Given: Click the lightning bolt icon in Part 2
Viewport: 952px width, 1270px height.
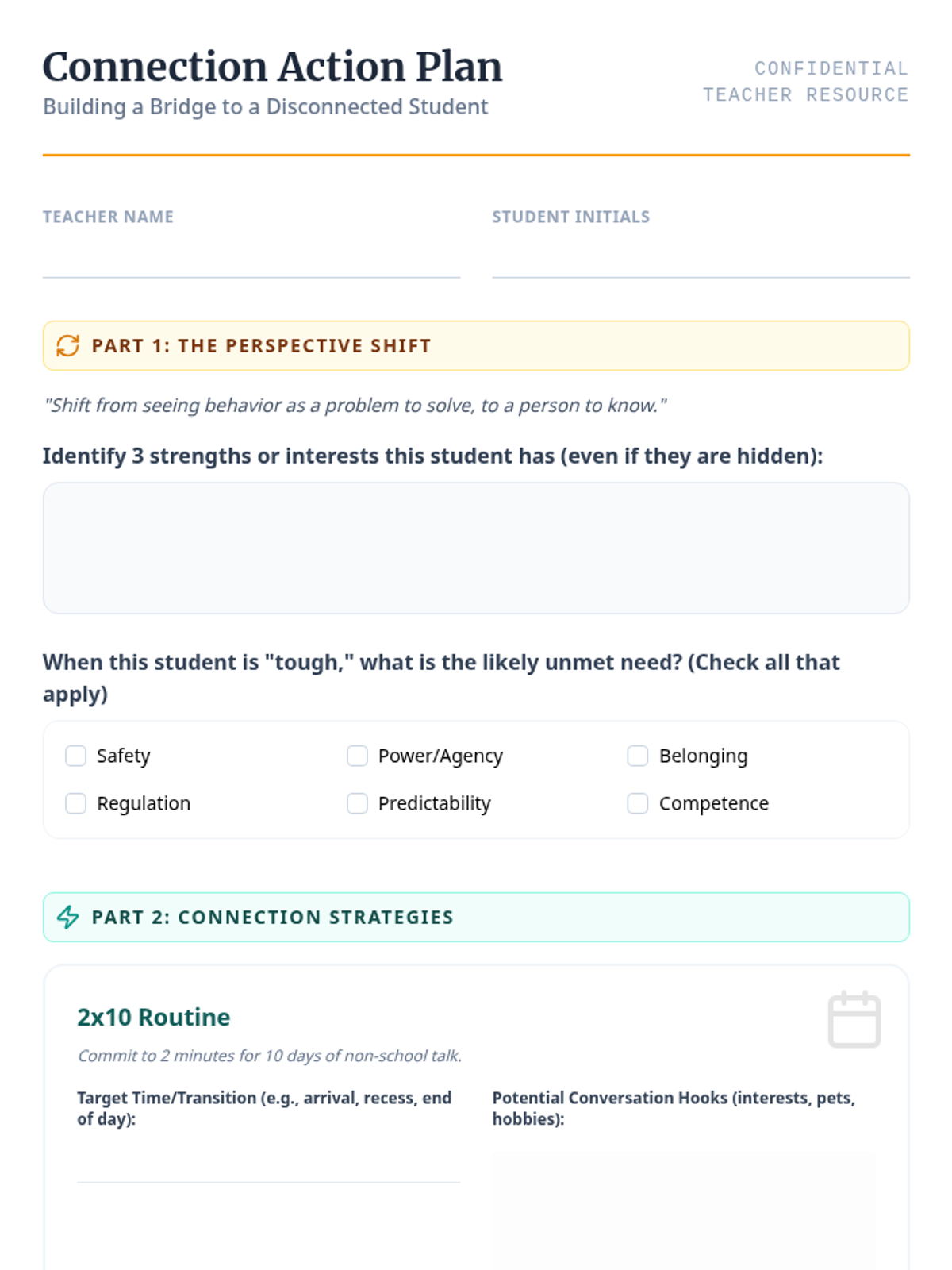Looking at the screenshot, I should [x=67, y=918].
